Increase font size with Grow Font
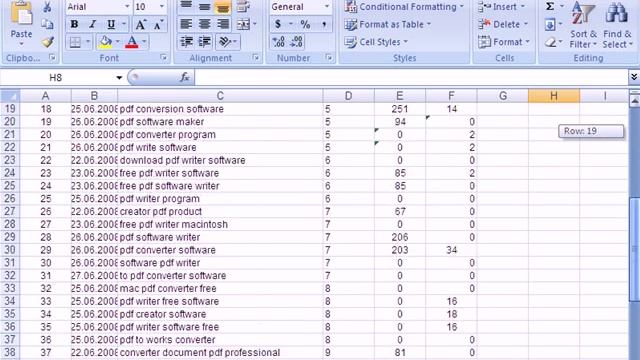This screenshot has height=360, width=640. (x=140, y=24)
